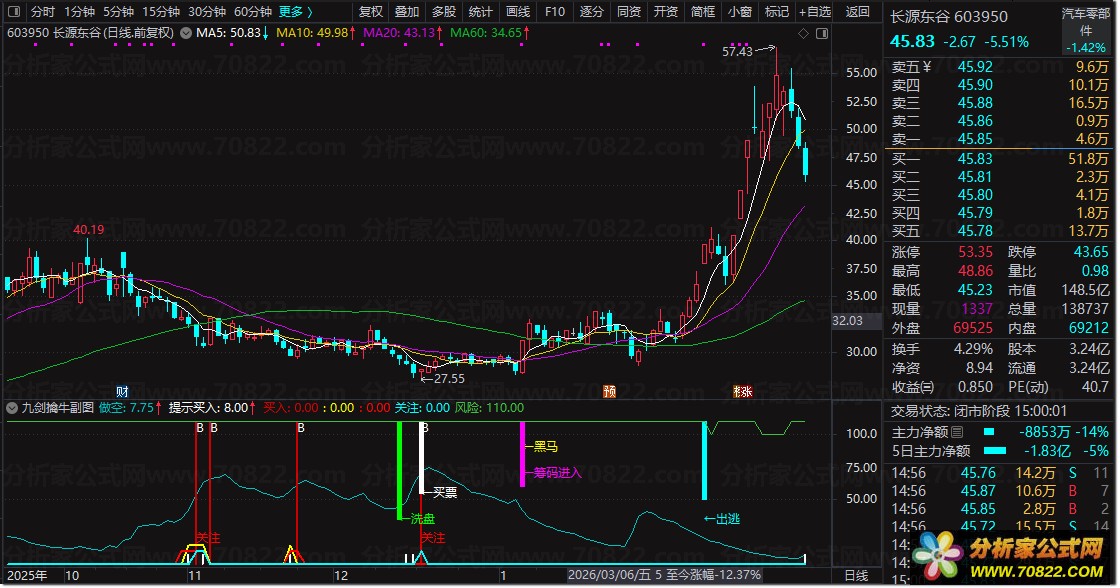Expand the 更多 time period list
This screenshot has height=588, width=1120.
[x=296, y=11]
